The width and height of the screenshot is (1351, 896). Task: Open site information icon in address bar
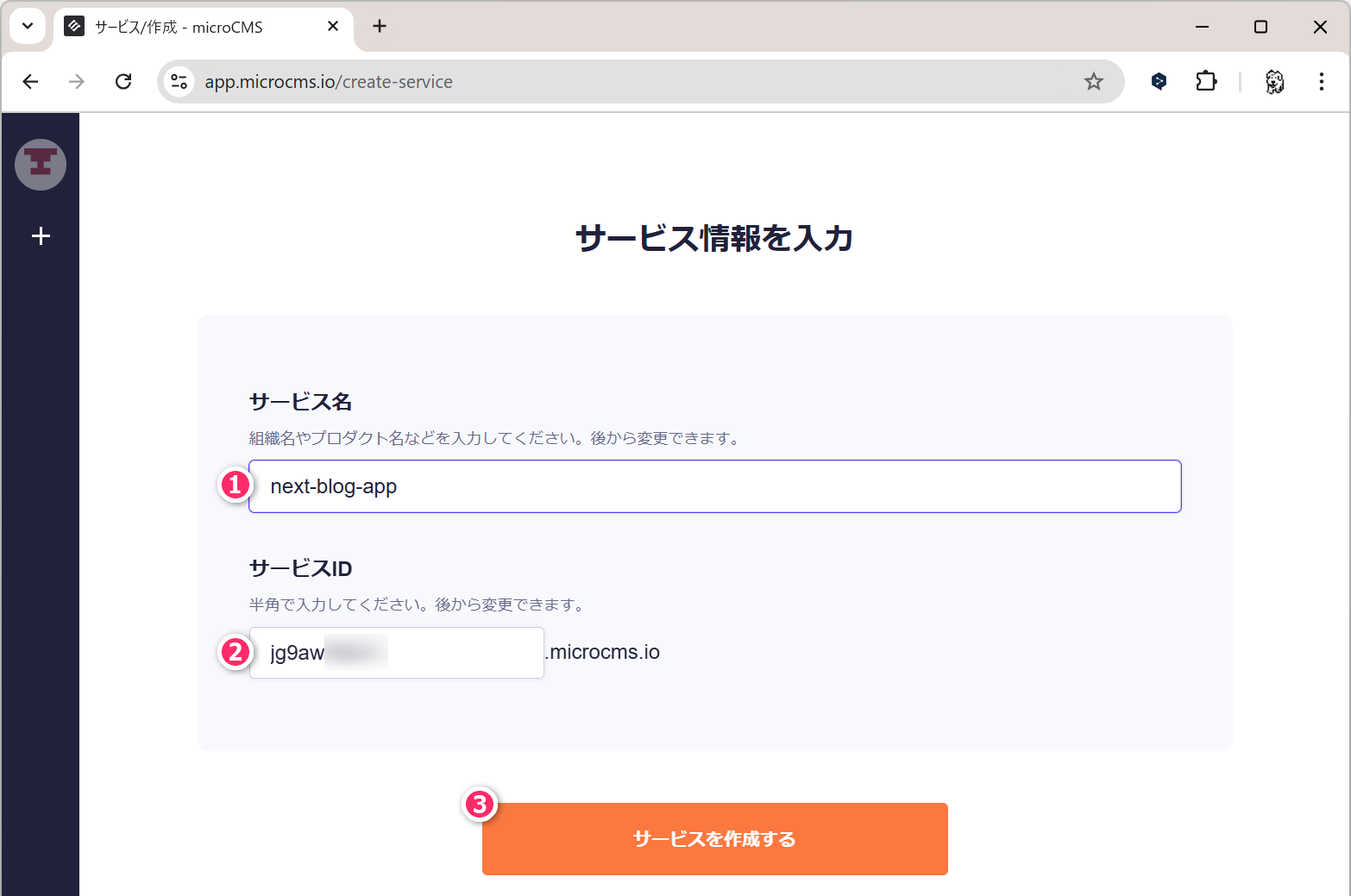pos(179,82)
